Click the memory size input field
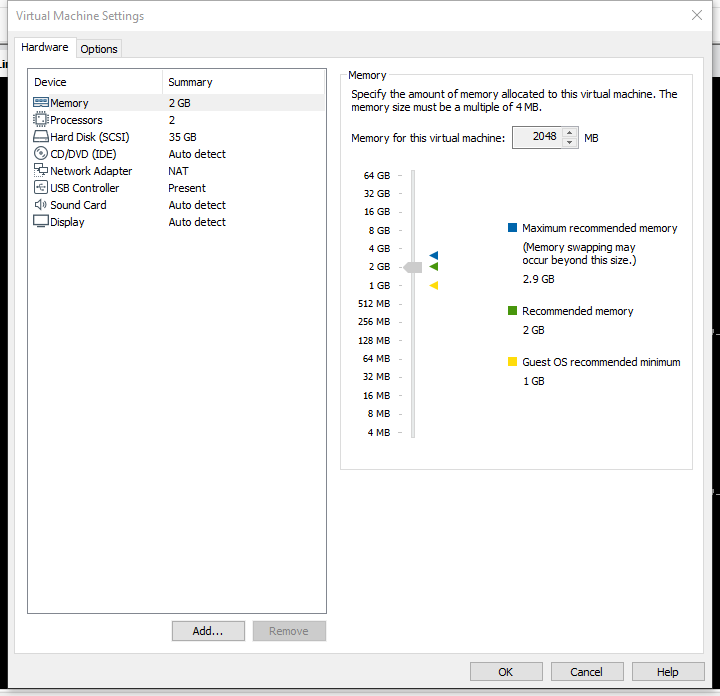 536,138
